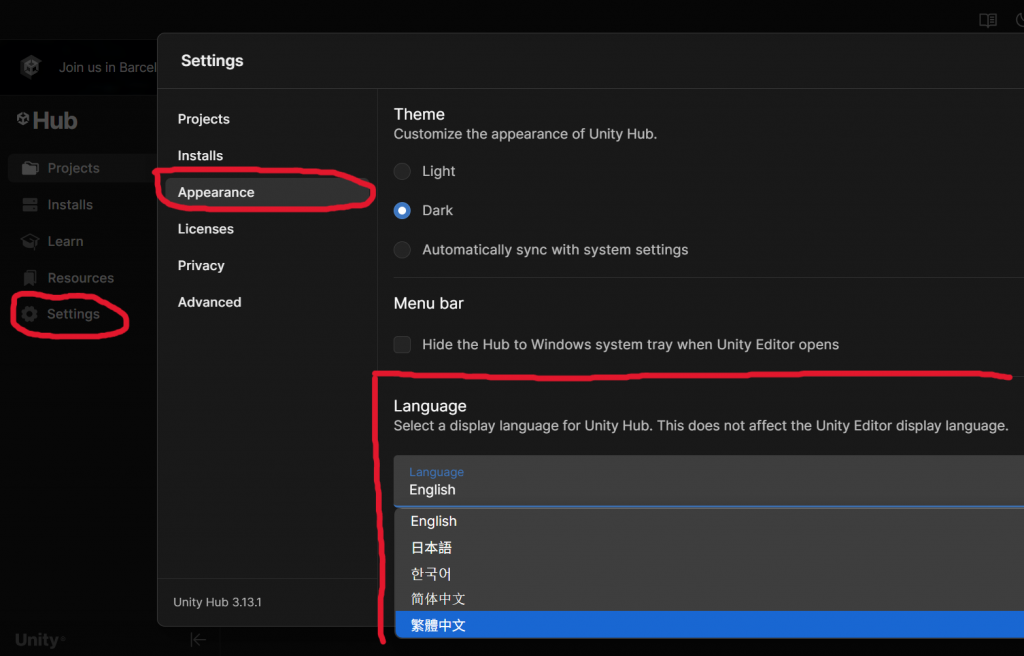The image size is (1024, 656).
Task: Click the Unity cube icon in banner
Action: pyautogui.click(x=31, y=67)
